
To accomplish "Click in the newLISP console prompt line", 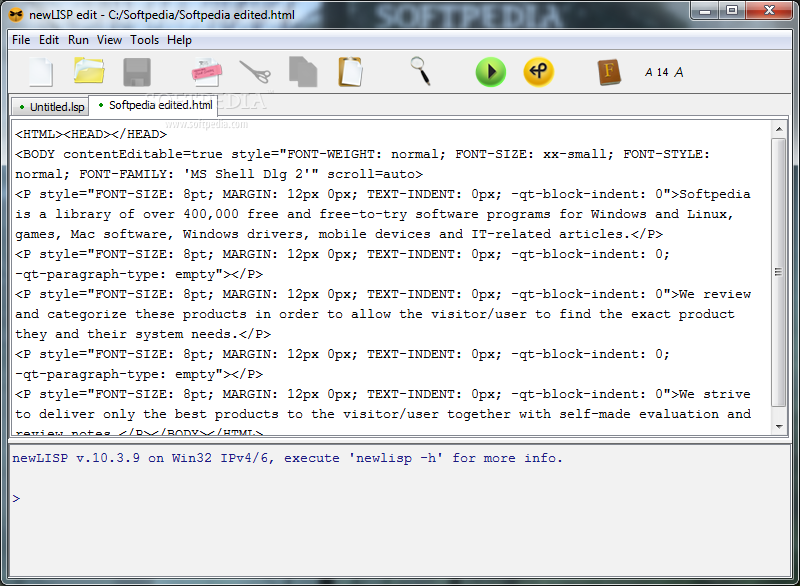I will 398,498.
